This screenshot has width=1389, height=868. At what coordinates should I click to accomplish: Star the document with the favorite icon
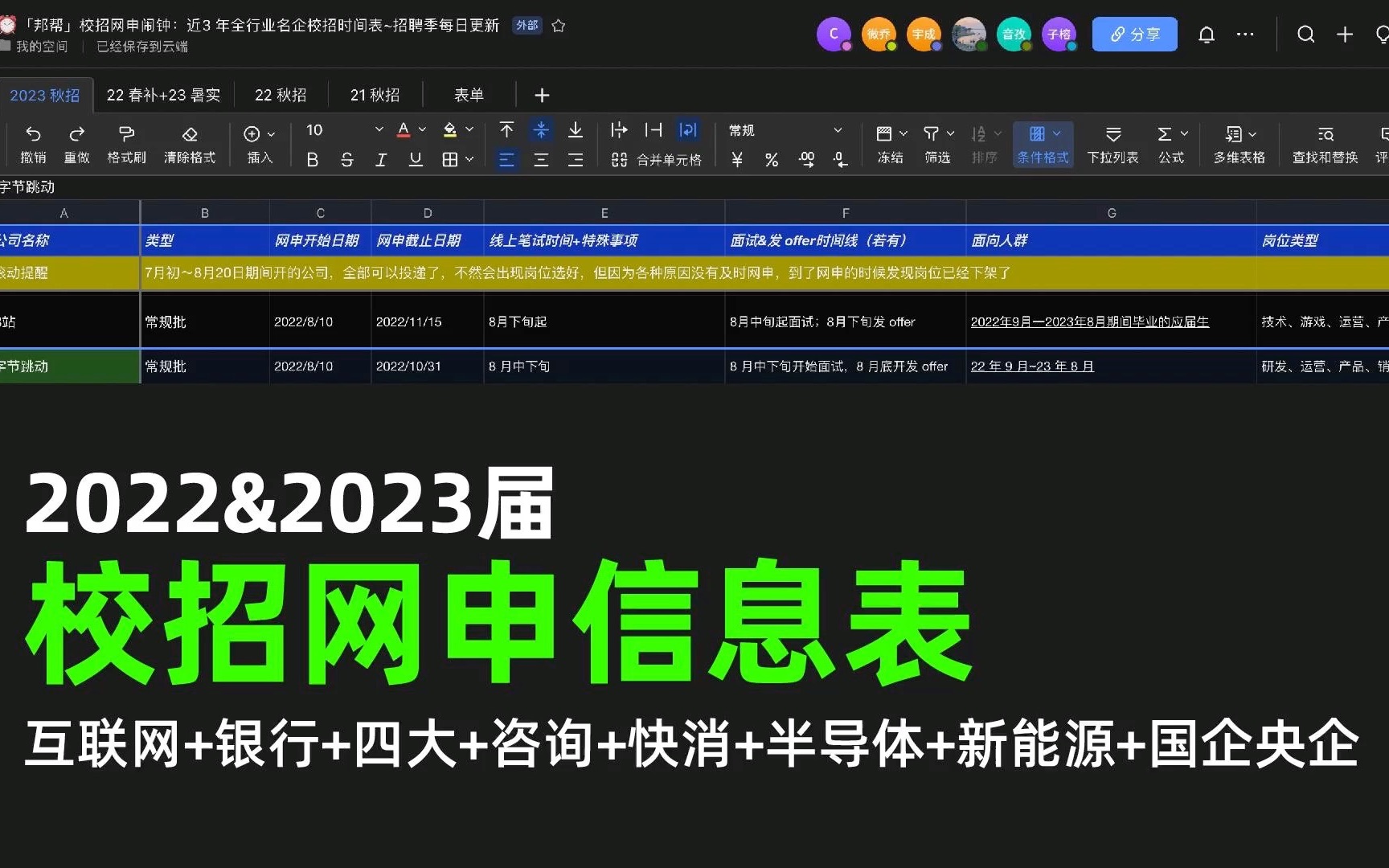(559, 26)
